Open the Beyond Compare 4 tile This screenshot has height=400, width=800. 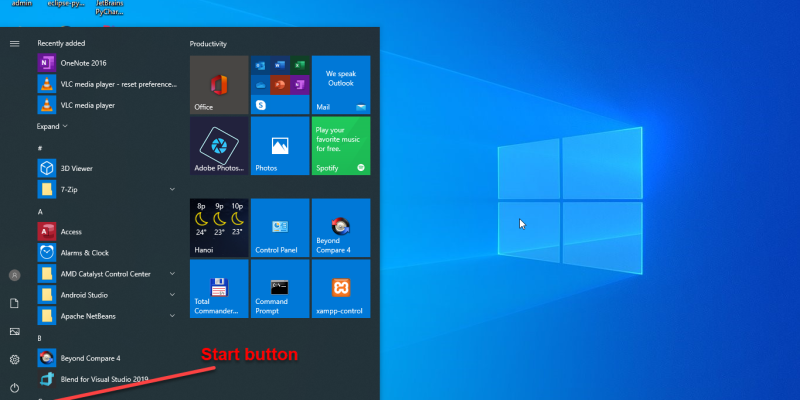341,227
